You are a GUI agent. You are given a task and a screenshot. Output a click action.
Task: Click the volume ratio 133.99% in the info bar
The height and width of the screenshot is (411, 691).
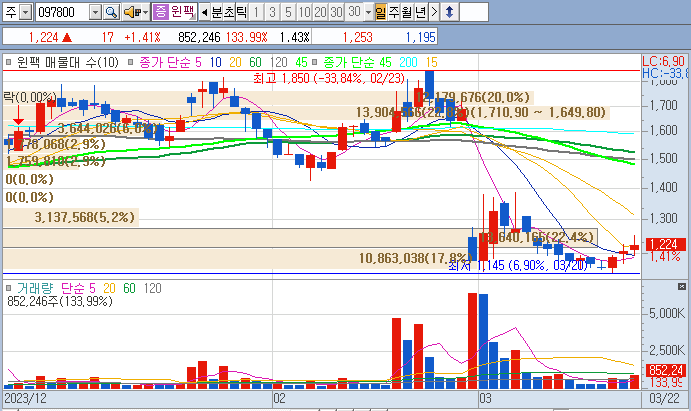coord(247,37)
